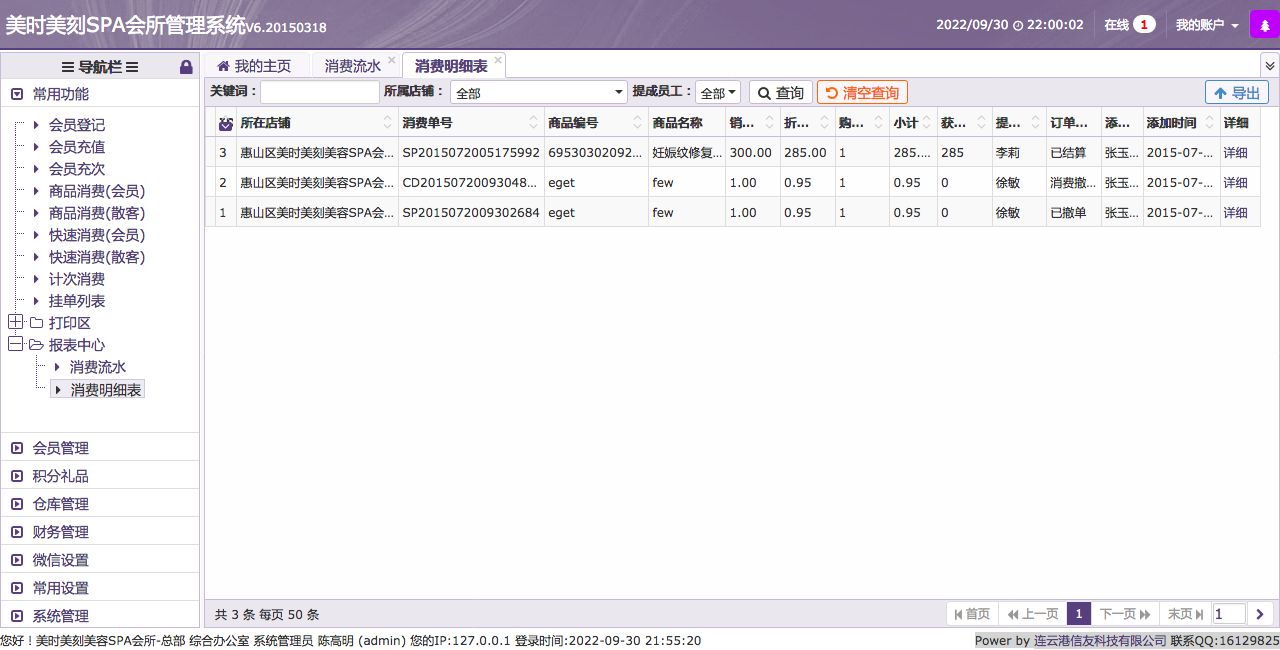Image resolution: width=1280 pixels, height=650 pixels.
Task: Click the tab list double-chevron icon
Action: tap(1269, 65)
